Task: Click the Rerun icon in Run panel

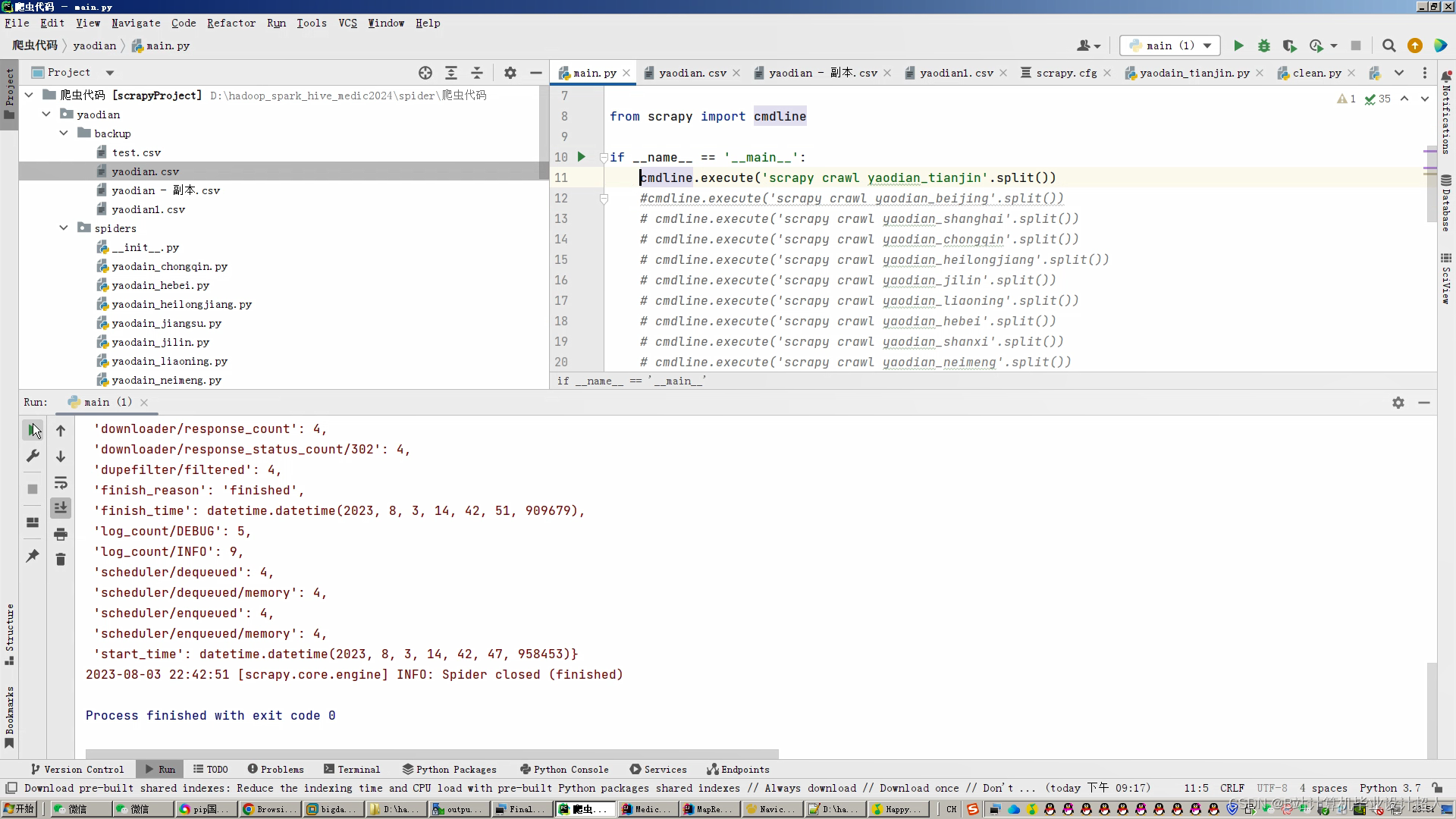Action: click(x=33, y=430)
